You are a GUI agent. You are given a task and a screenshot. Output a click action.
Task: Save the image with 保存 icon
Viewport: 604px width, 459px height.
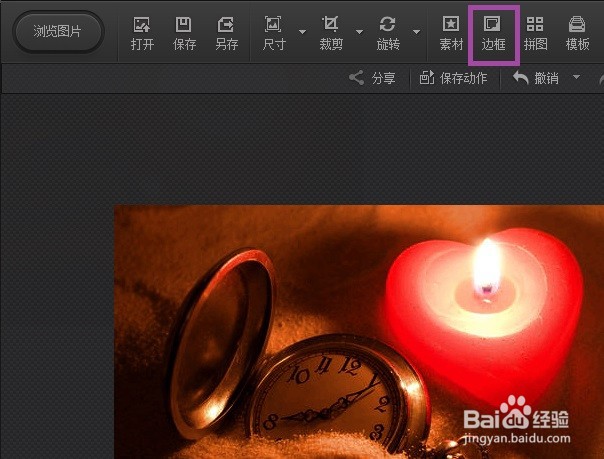(x=184, y=34)
